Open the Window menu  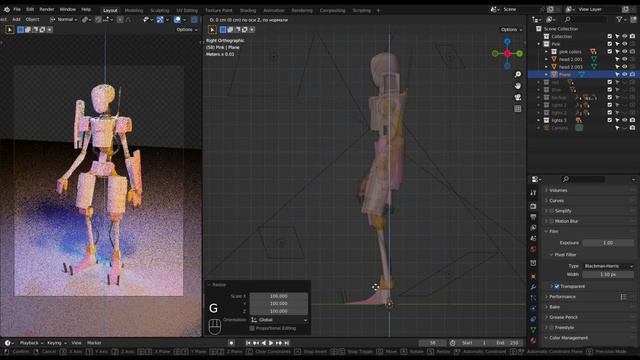tap(67, 9)
